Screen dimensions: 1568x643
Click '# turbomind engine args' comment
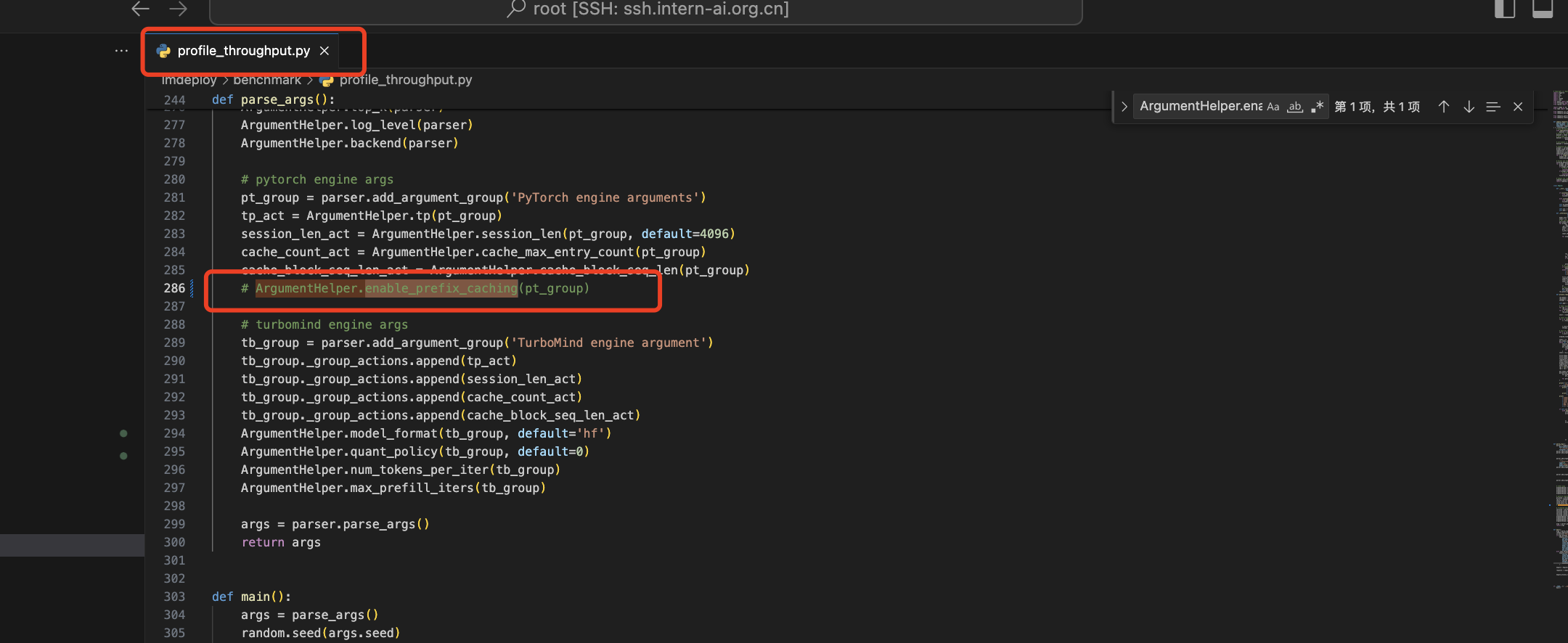pyautogui.click(x=324, y=324)
